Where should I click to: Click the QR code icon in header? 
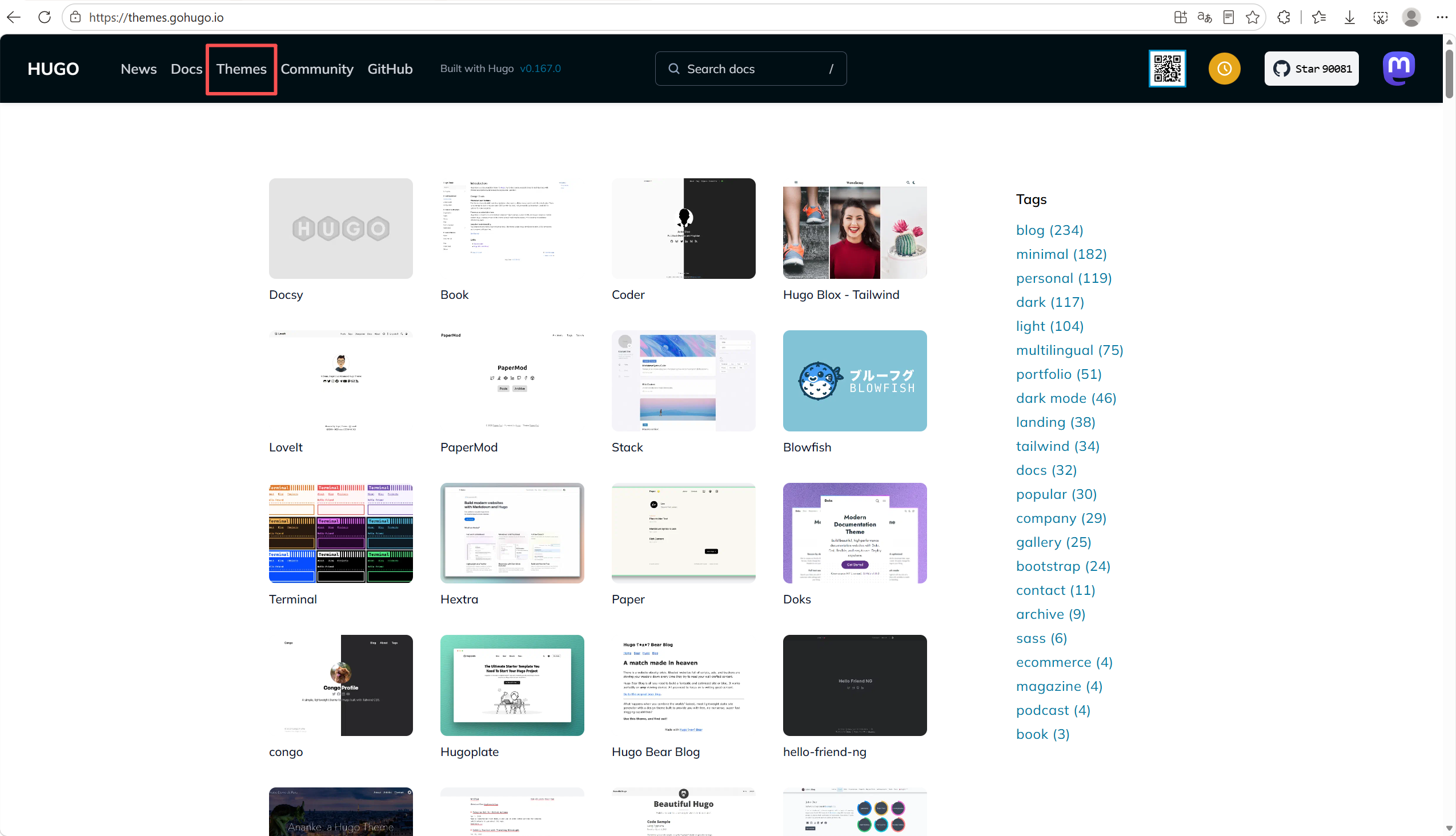(1168, 69)
